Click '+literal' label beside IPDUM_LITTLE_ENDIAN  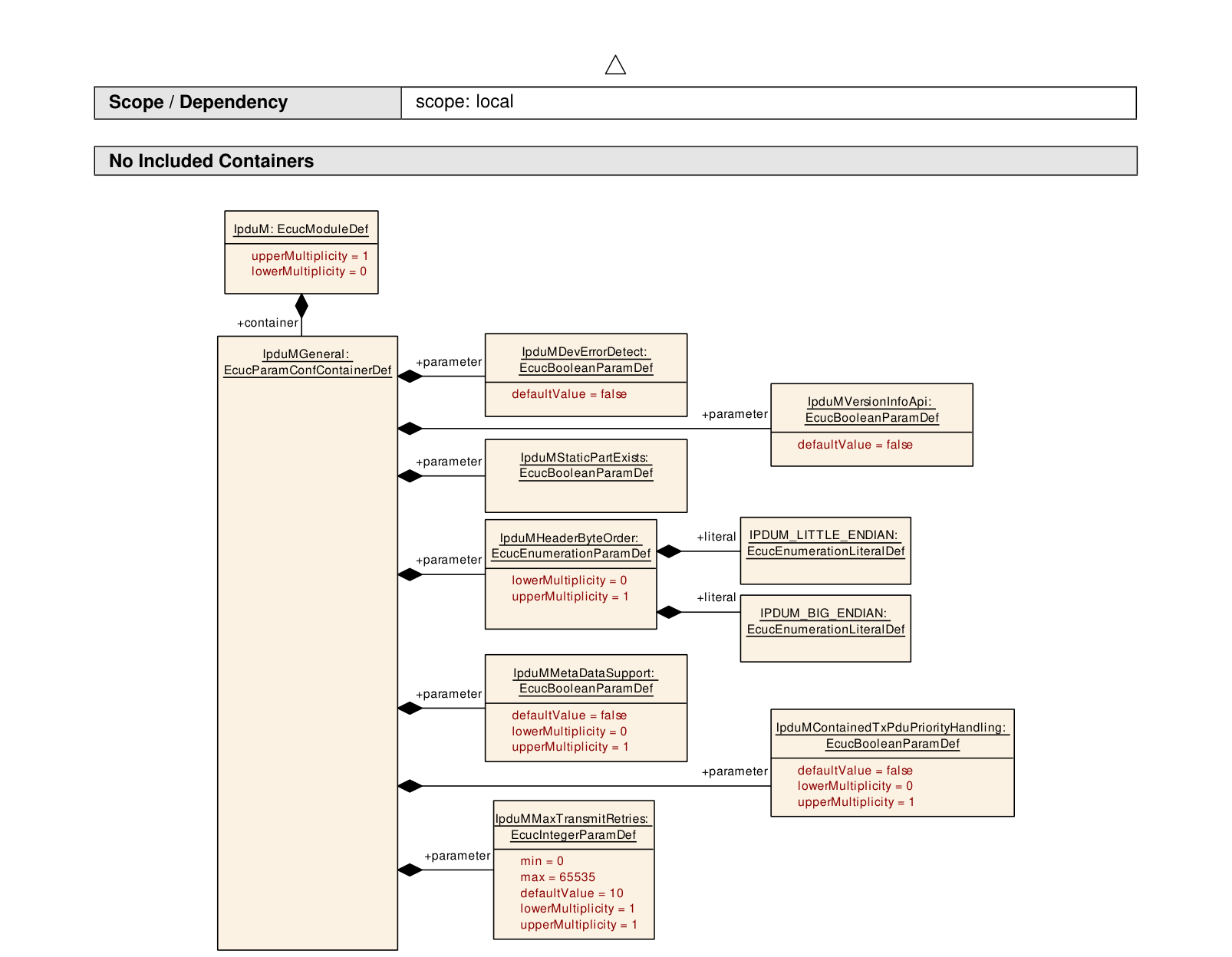point(716,537)
